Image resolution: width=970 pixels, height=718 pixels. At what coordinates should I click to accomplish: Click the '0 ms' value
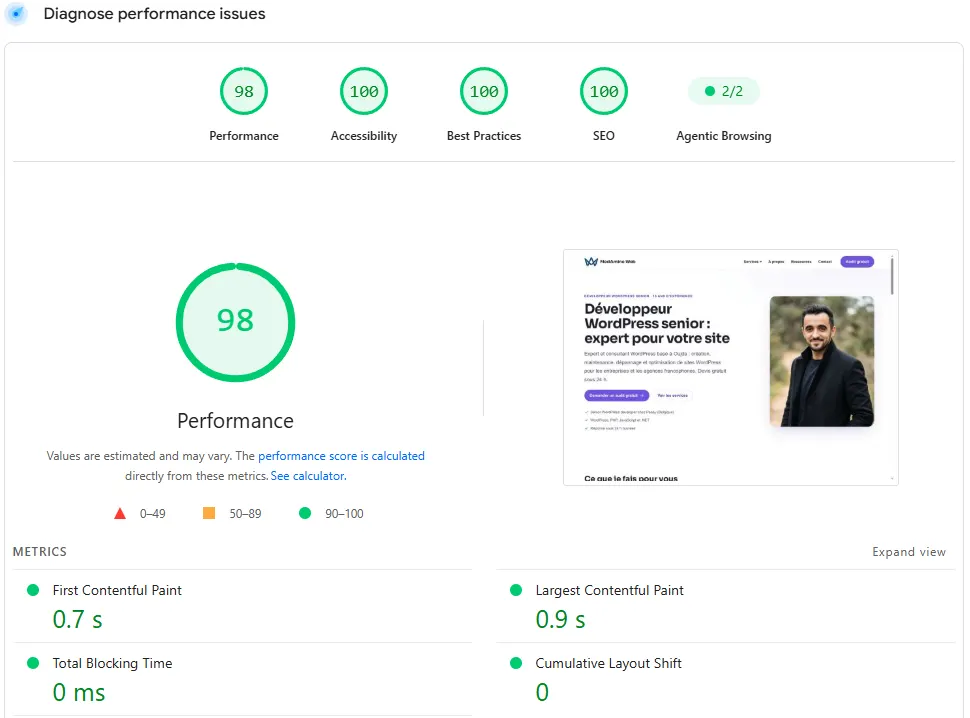(79, 693)
